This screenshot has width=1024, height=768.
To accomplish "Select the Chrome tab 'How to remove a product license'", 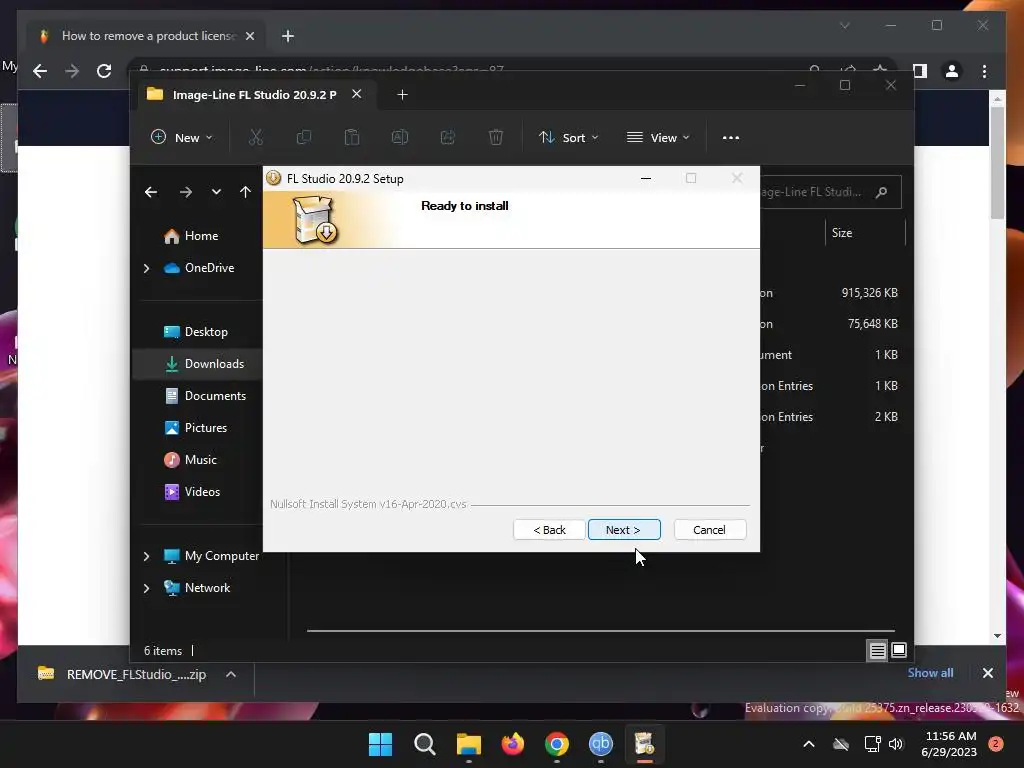I will (x=148, y=36).
